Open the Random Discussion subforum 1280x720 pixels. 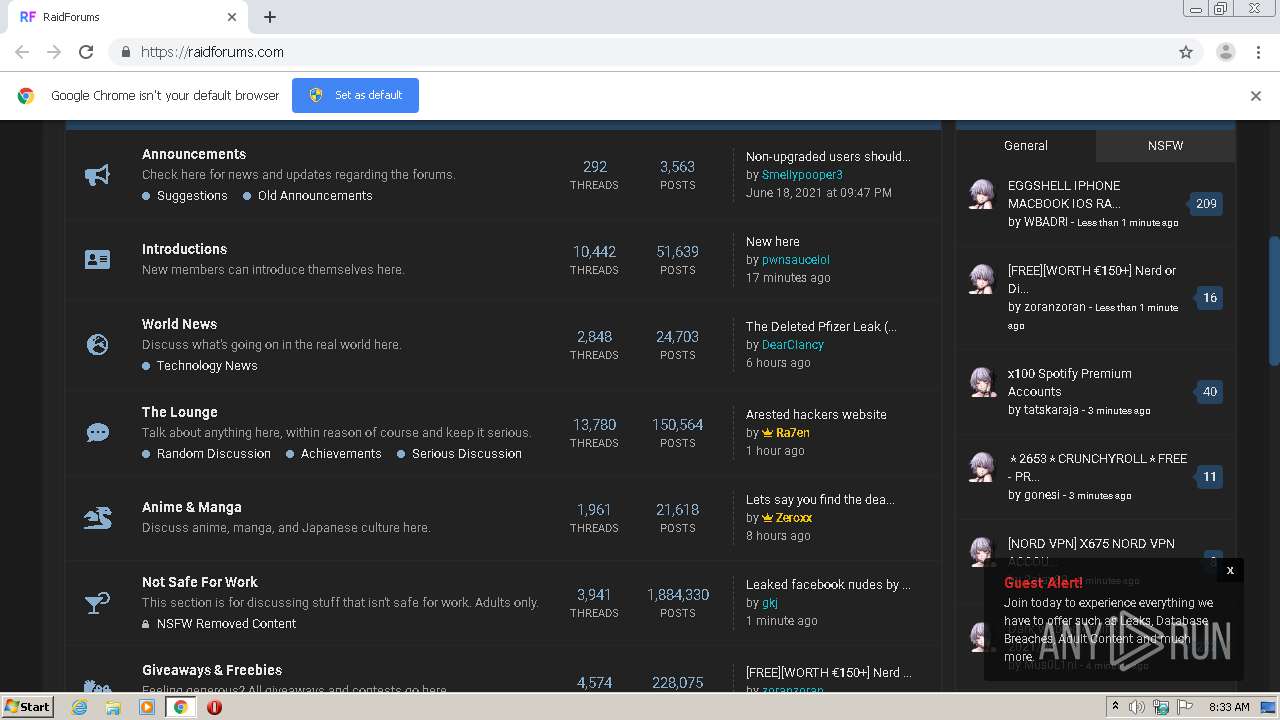click(214, 454)
